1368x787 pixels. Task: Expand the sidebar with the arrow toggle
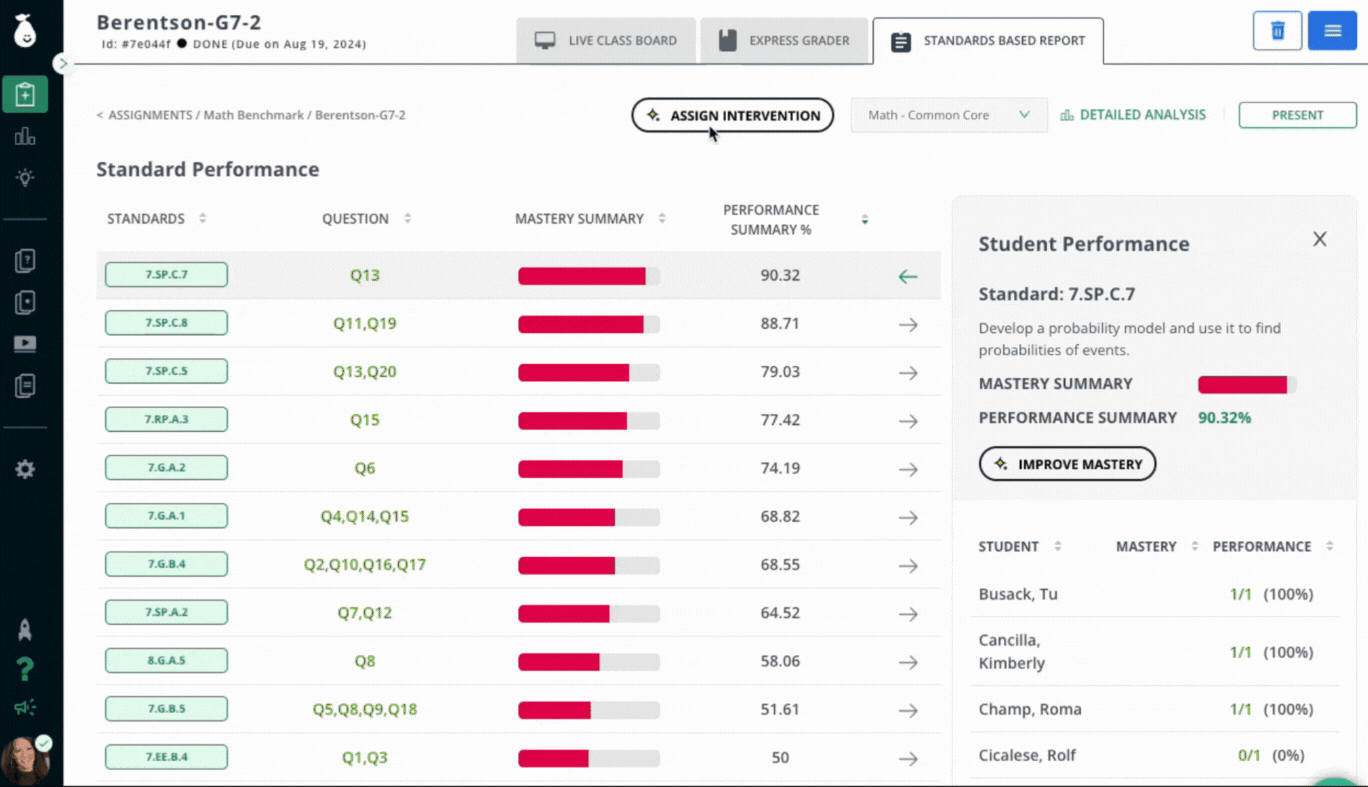(x=62, y=64)
